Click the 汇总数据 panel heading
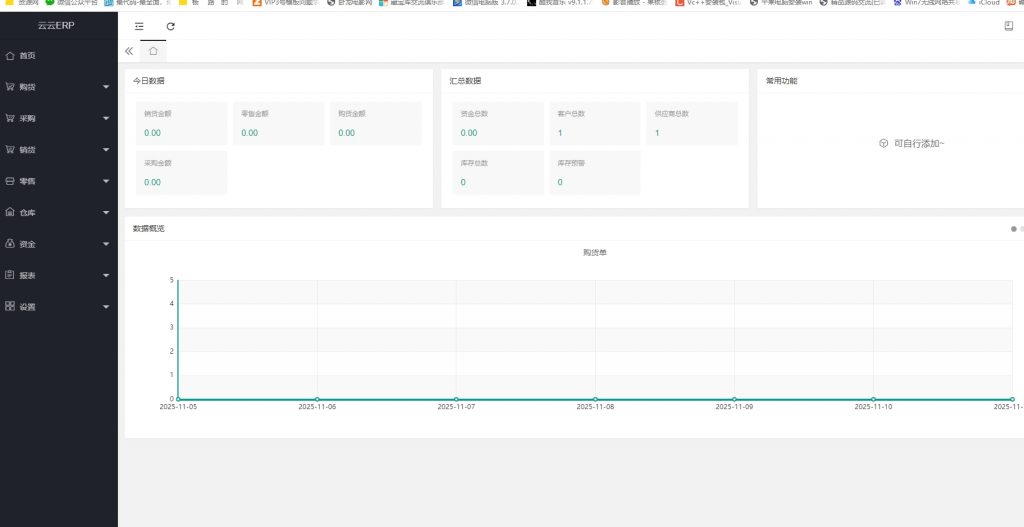The height and width of the screenshot is (527, 1024). tap(465, 81)
